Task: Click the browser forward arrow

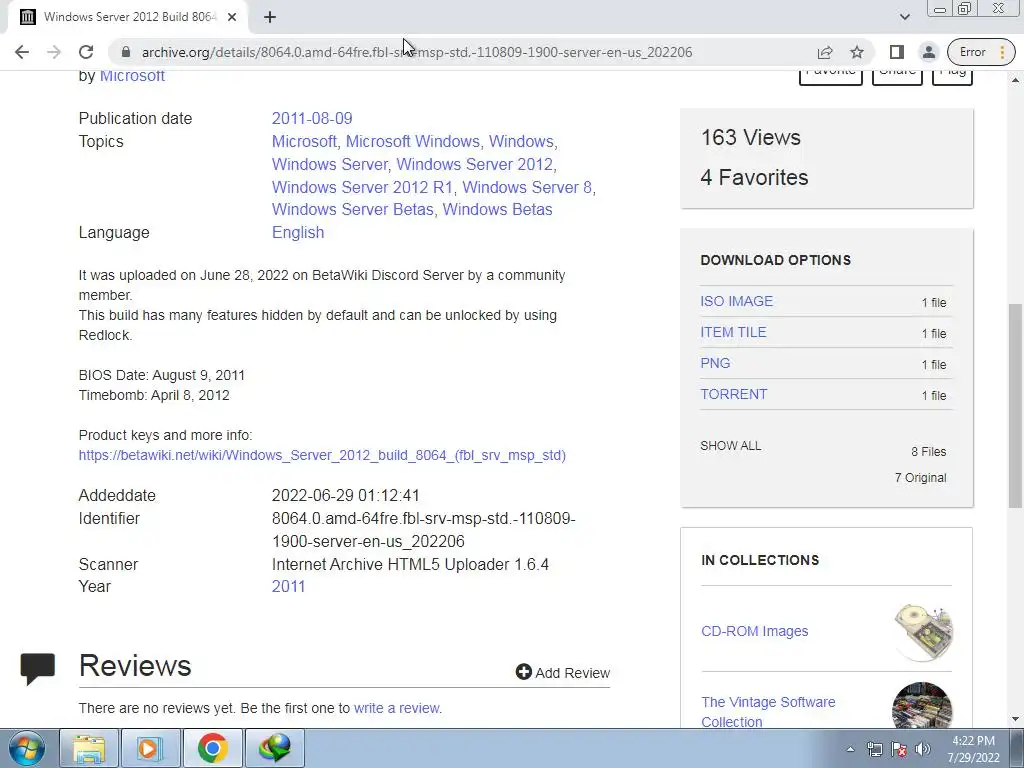Action: click(54, 52)
